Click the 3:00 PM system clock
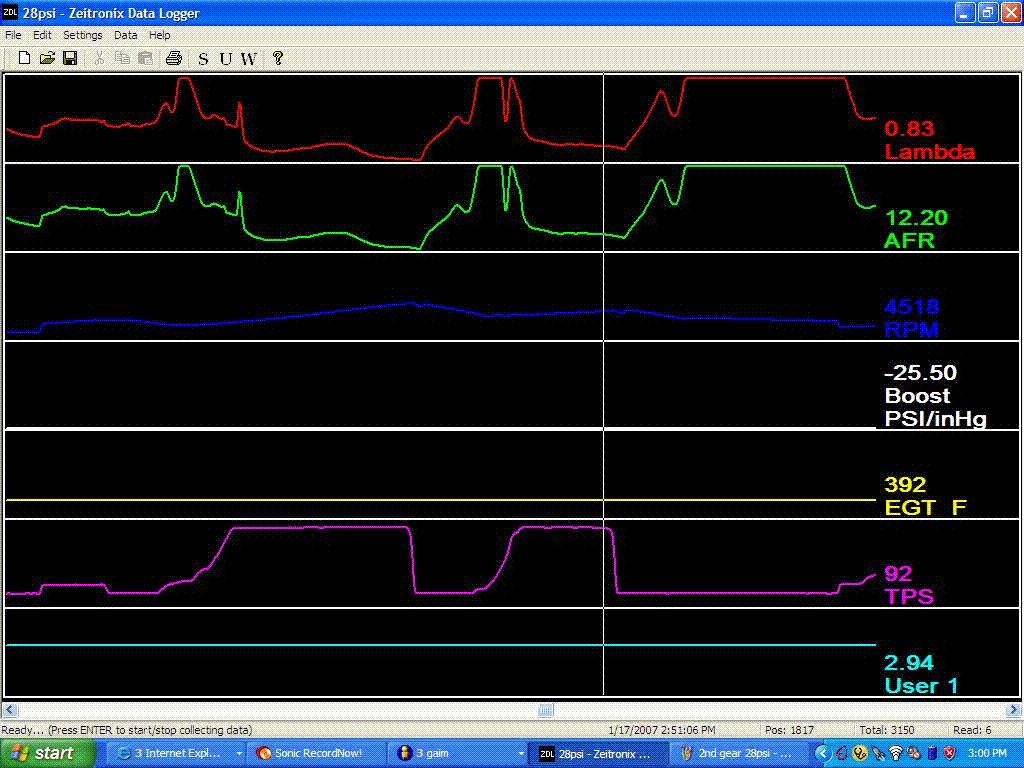This screenshot has width=1024, height=768. tap(987, 753)
